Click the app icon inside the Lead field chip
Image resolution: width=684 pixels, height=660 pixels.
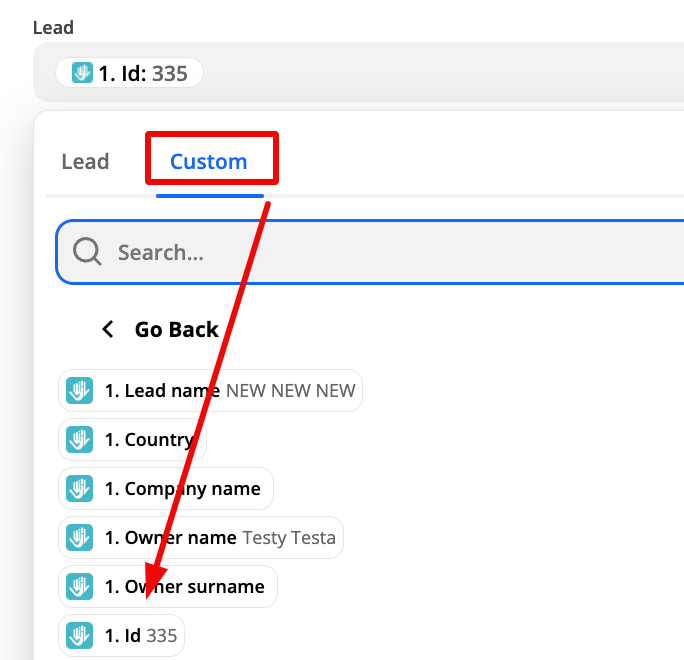pyautogui.click(x=82, y=72)
